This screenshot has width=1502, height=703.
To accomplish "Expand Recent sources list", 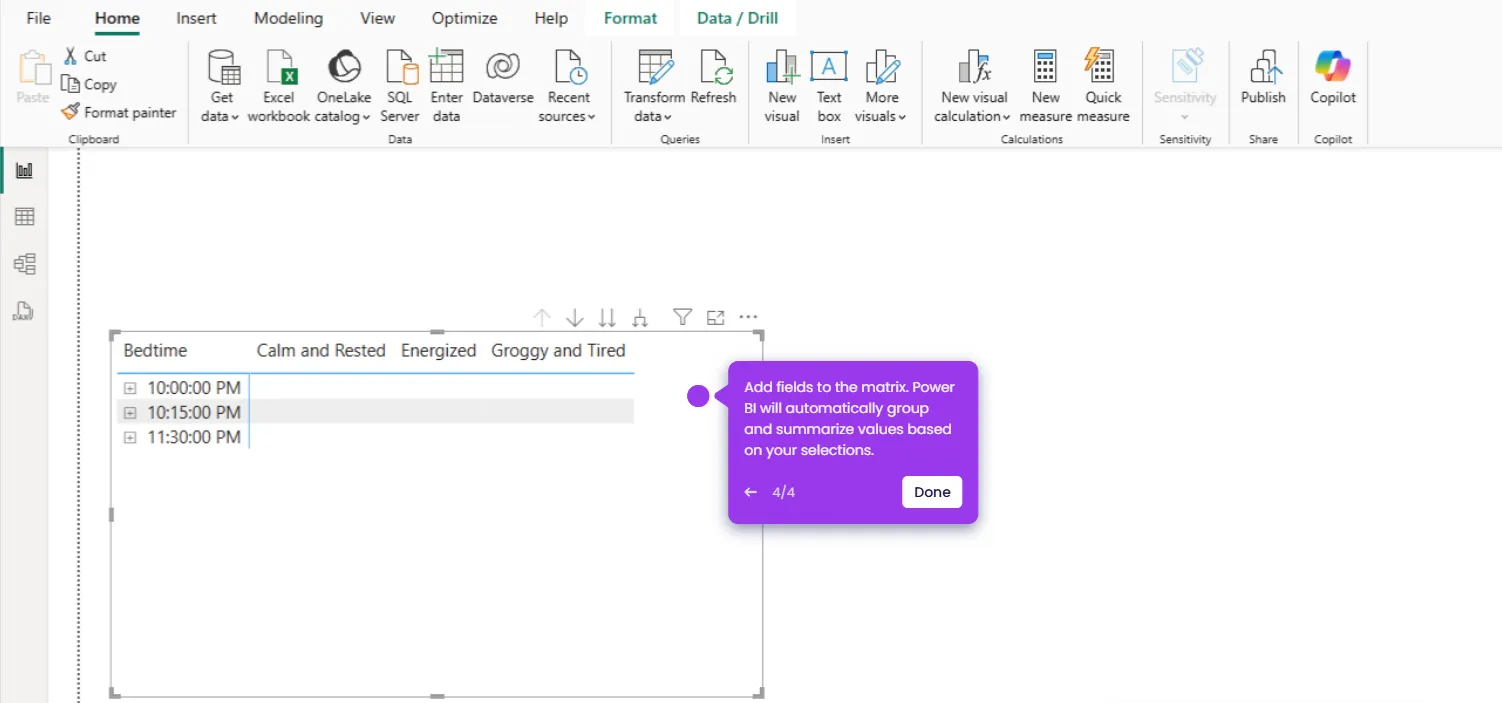I will click(568, 86).
